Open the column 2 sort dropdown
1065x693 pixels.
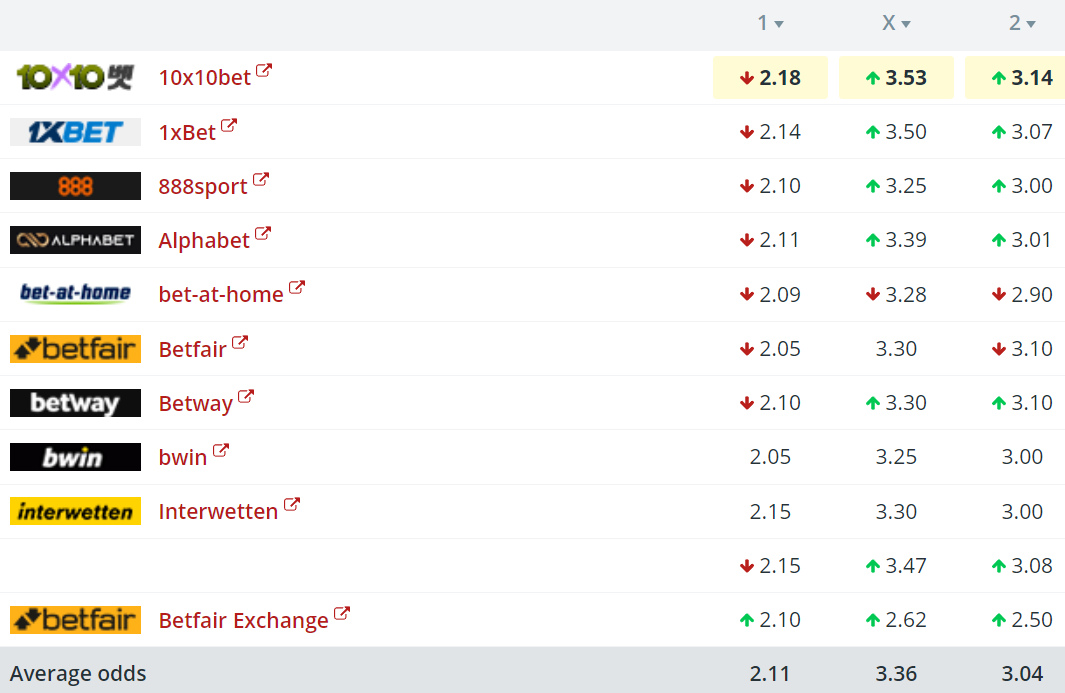[1021, 23]
